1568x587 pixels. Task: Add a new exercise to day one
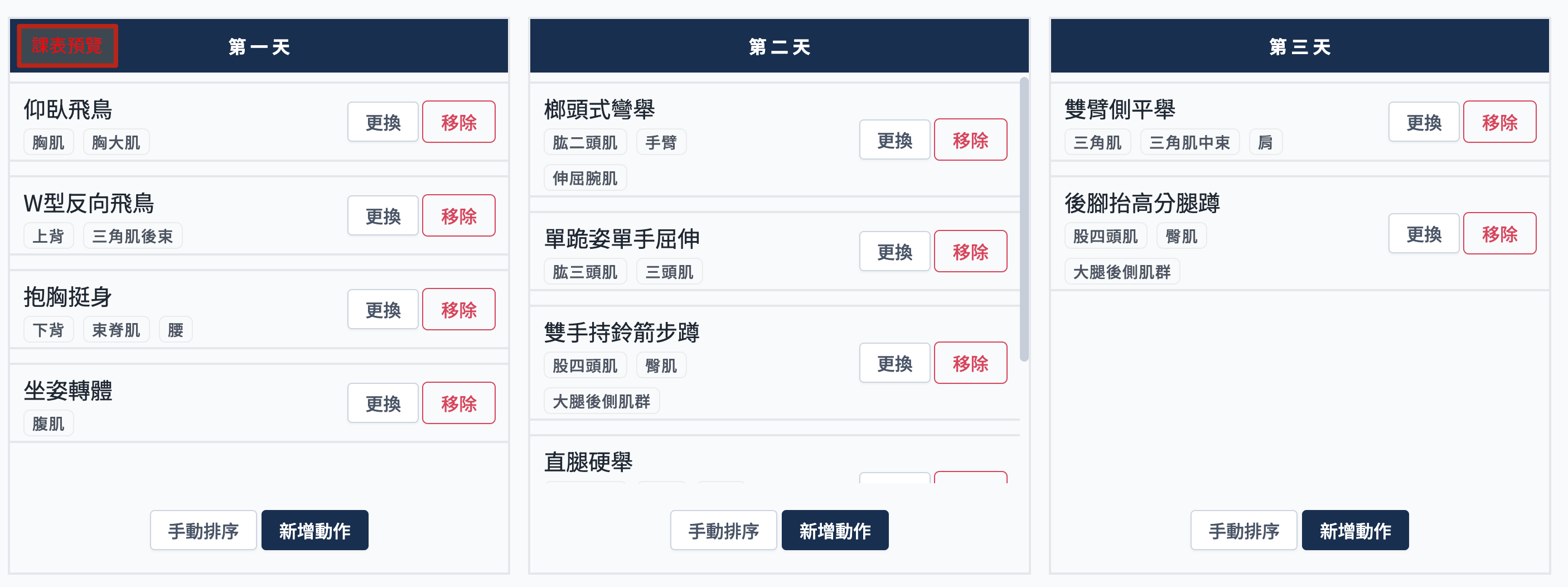314,531
